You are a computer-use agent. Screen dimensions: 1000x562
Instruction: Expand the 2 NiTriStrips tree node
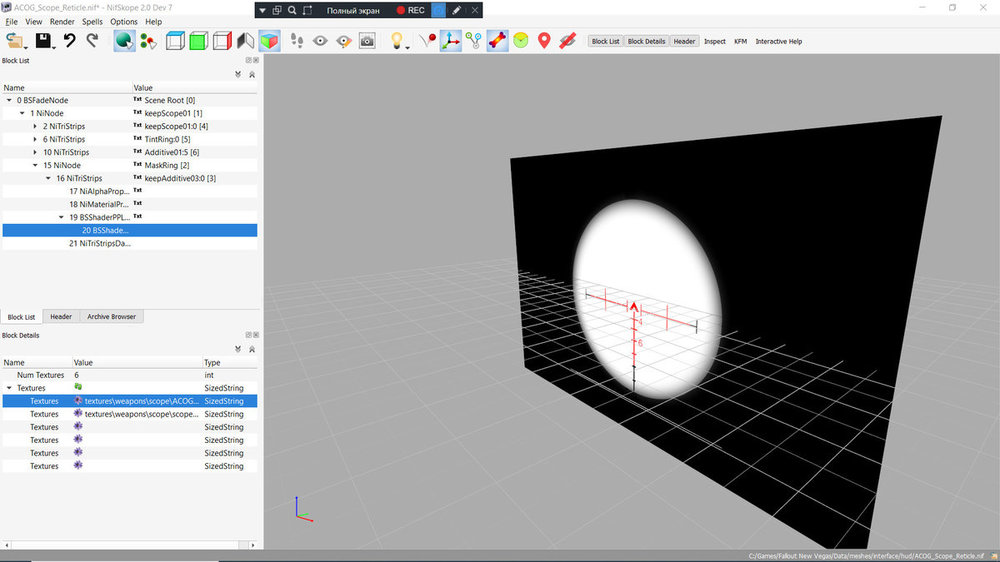[35, 126]
